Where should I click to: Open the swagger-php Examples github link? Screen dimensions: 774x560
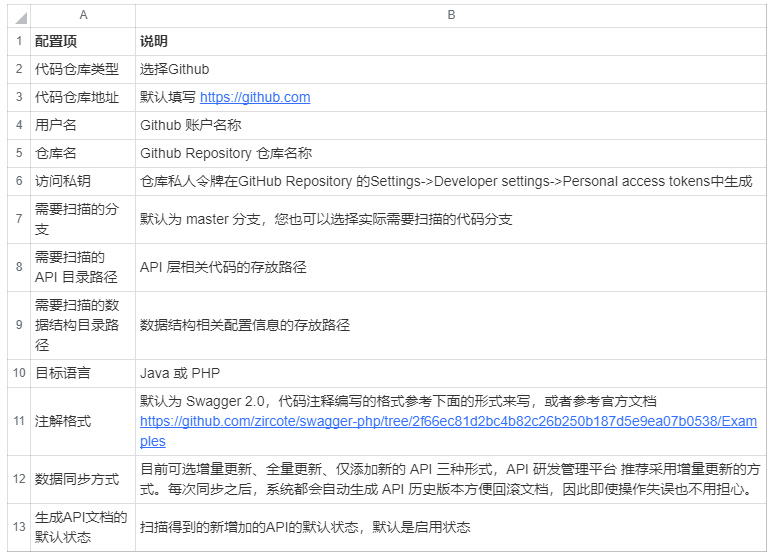[x=448, y=431]
